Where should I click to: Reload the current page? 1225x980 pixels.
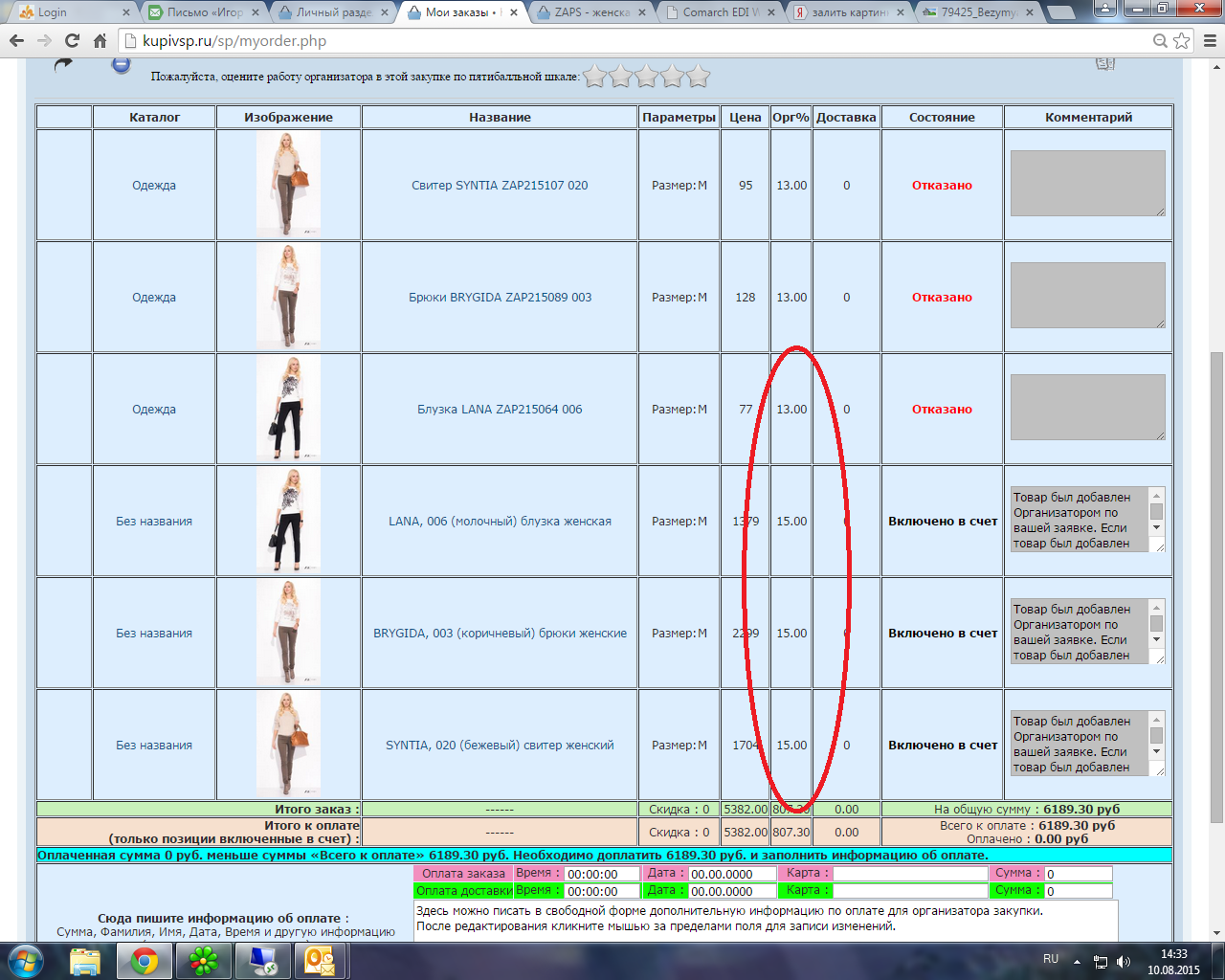click(72, 41)
